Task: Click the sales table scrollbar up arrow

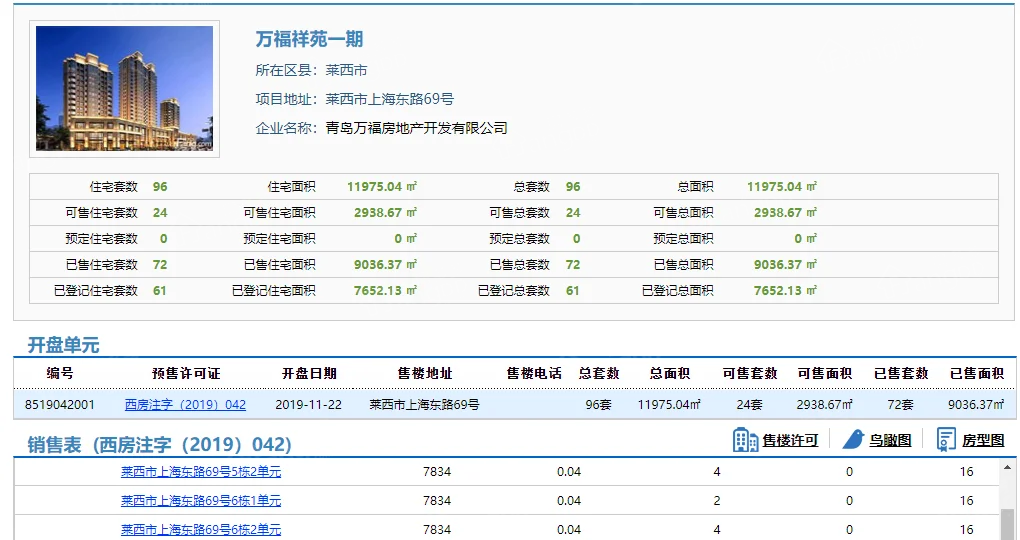Action: pyautogui.click(x=1008, y=467)
